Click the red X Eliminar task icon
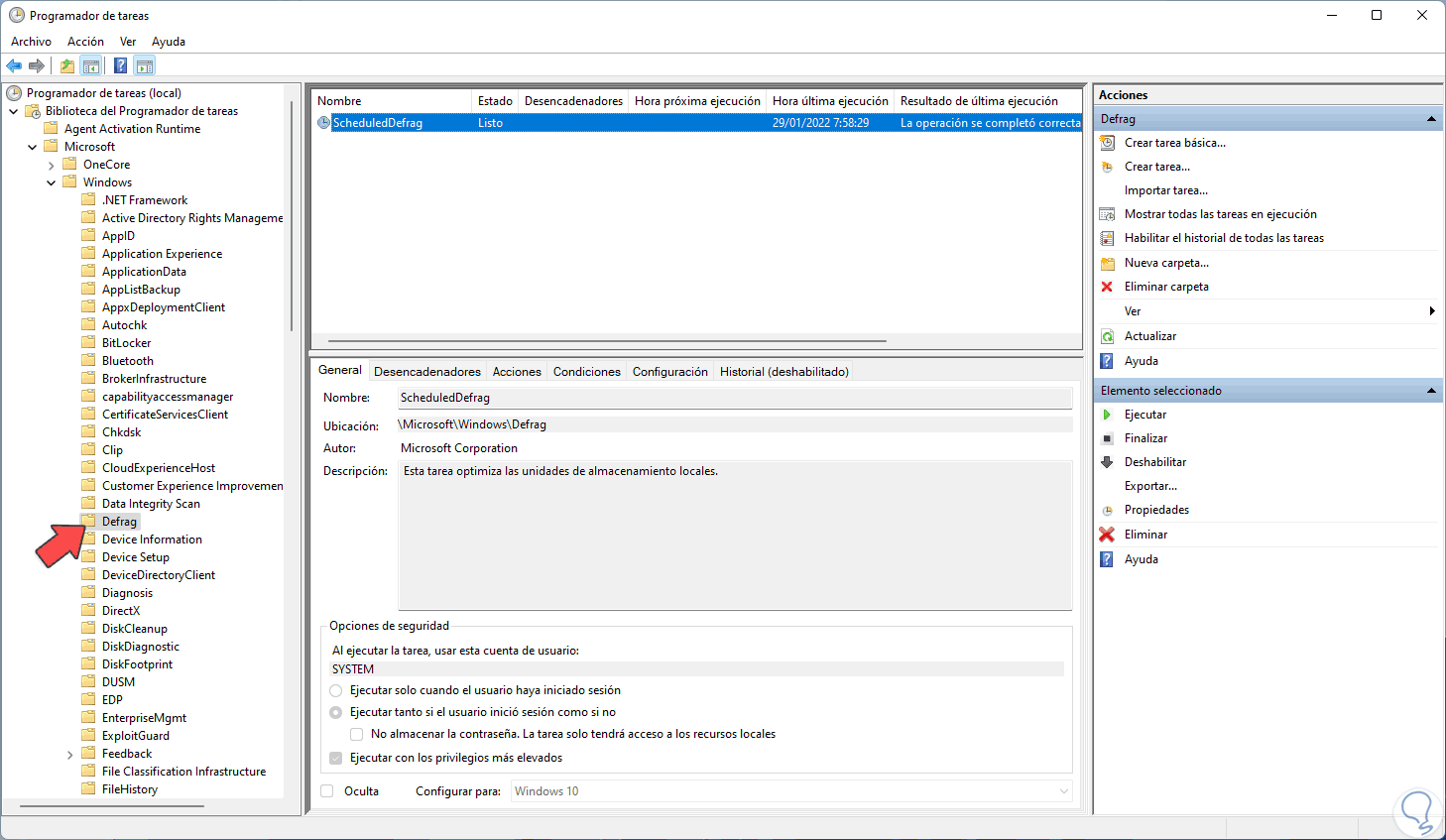 tap(1107, 535)
